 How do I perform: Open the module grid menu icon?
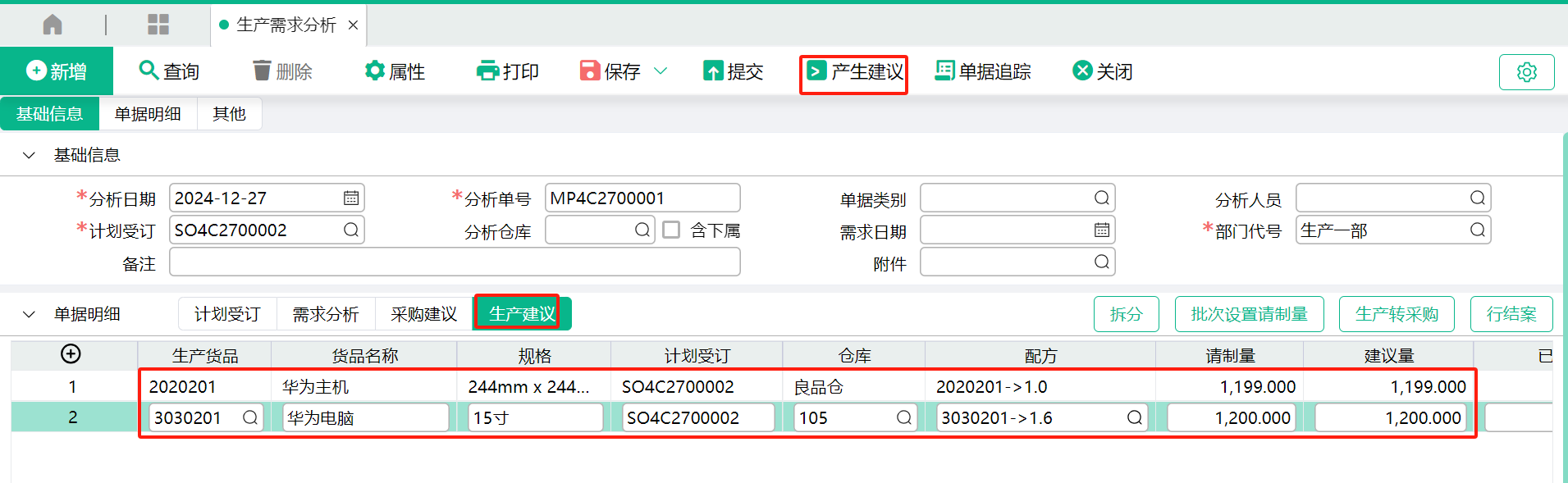158,25
